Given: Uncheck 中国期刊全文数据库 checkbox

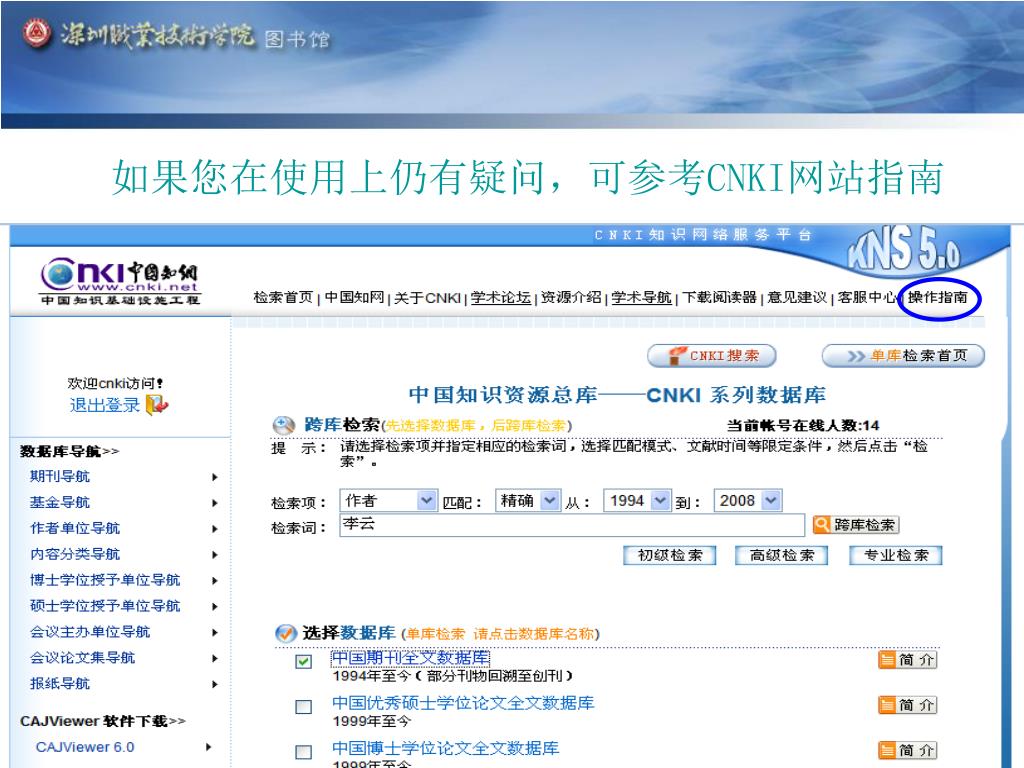Looking at the screenshot, I should pos(303,661).
